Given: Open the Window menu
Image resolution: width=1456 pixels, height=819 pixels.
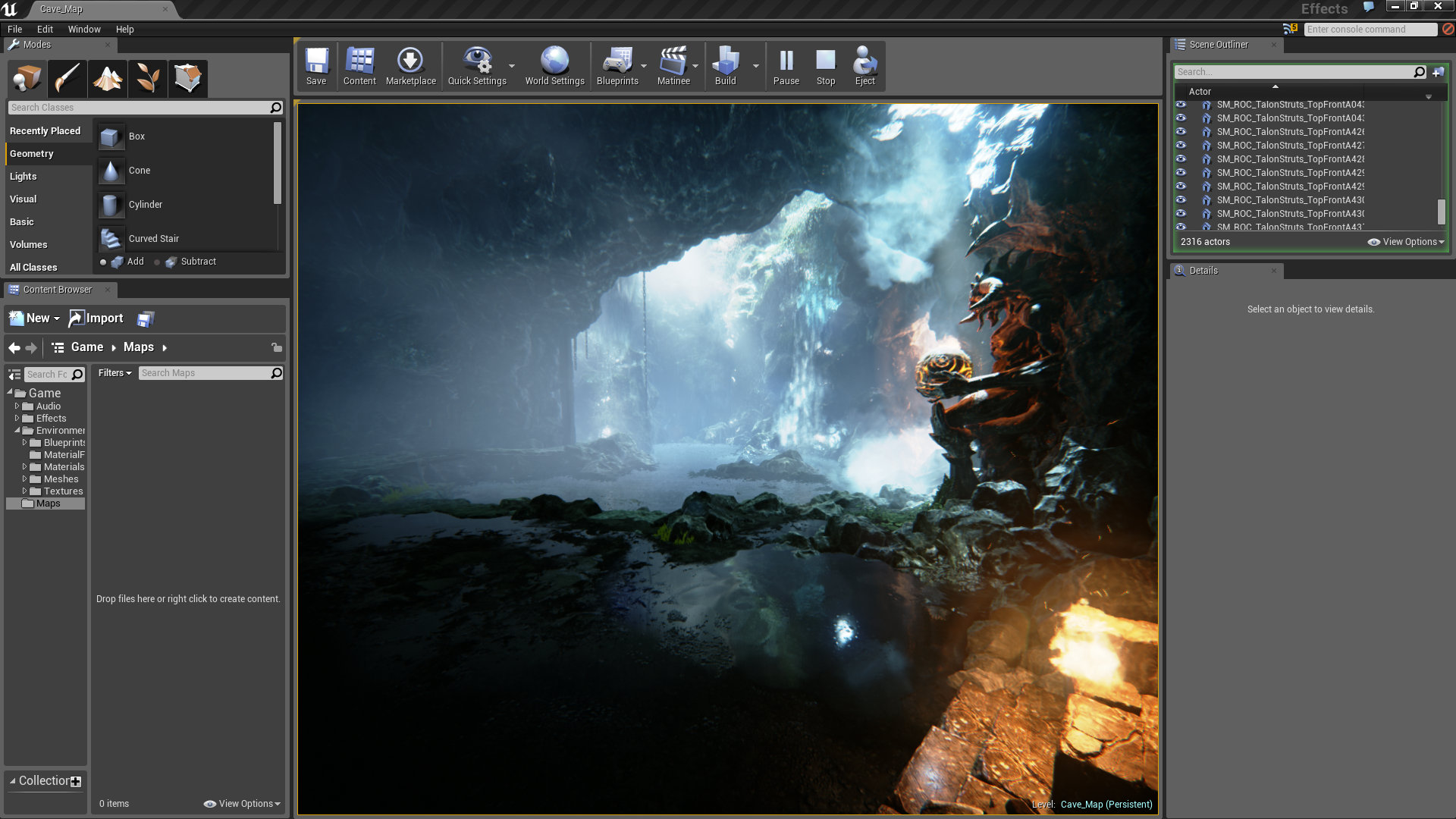Looking at the screenshot, I should click(x=84, y=30).
